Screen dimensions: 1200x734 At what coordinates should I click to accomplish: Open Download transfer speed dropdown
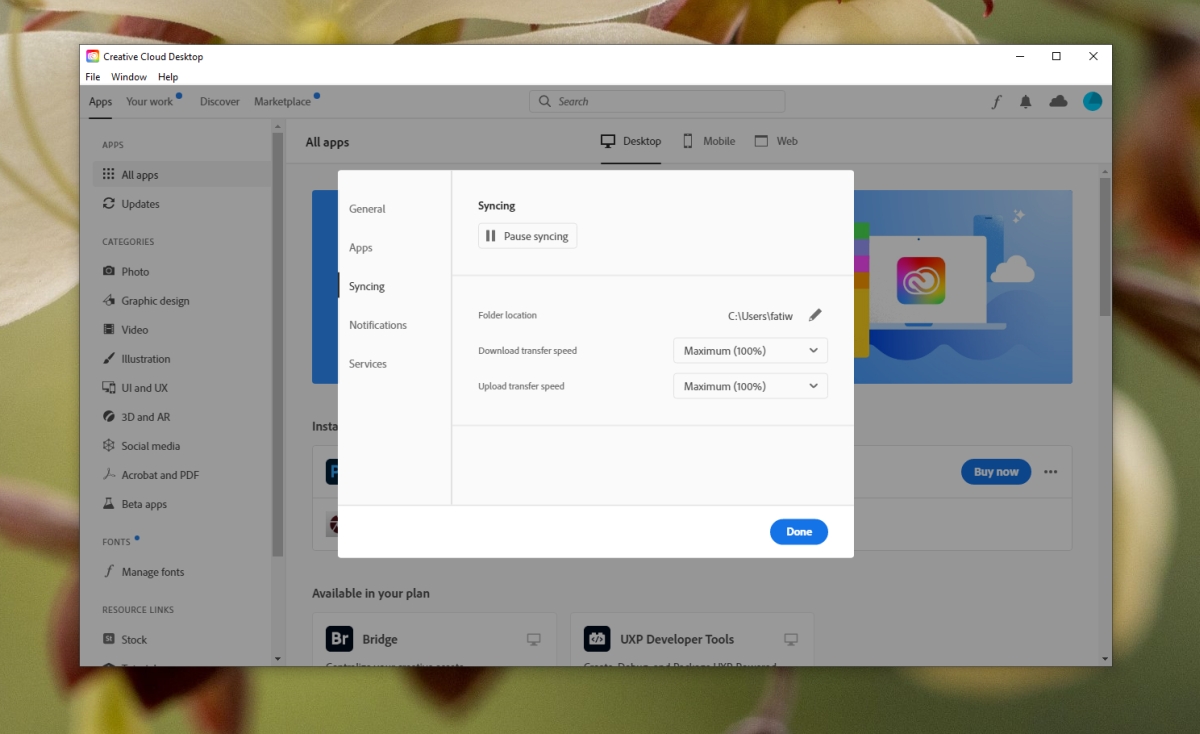point(750,351)
